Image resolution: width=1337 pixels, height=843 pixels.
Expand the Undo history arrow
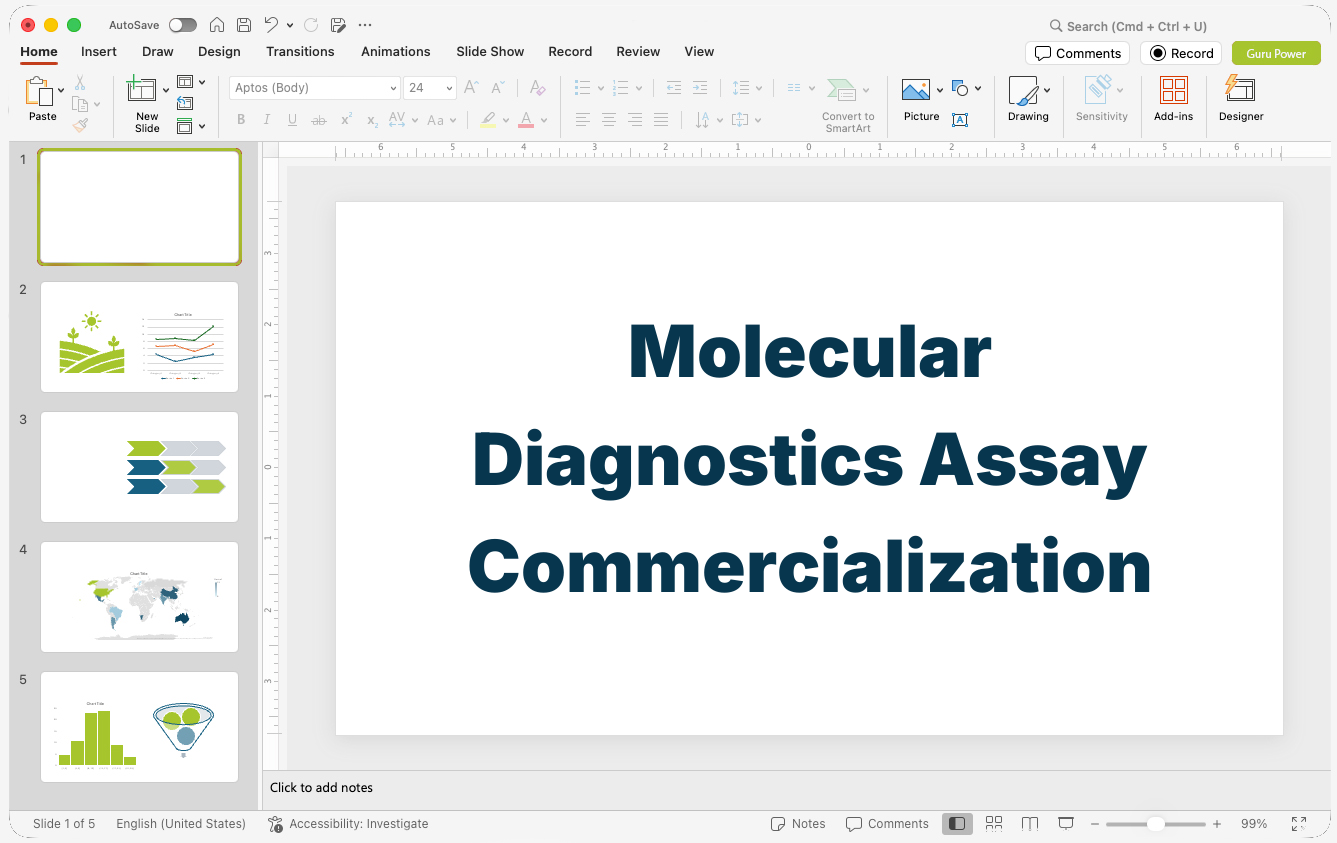point(290,25)
